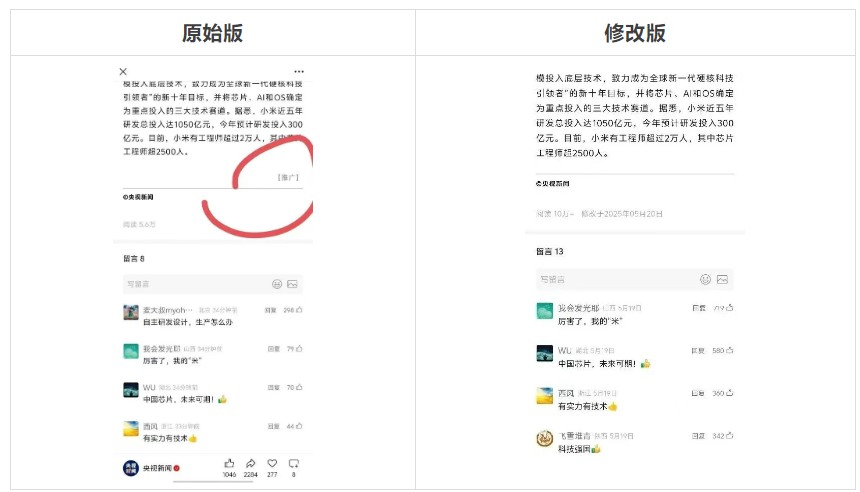Open WU's dark avatar in 修改版
The height and width of the screenshot is (492, 860).
(545, 353)
